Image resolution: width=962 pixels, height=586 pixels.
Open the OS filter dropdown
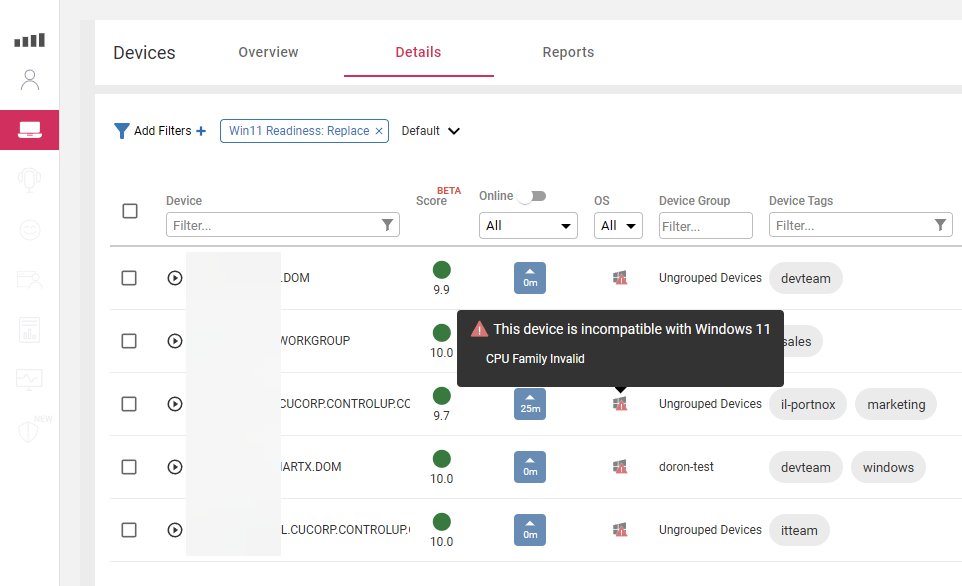pos(619,226)
